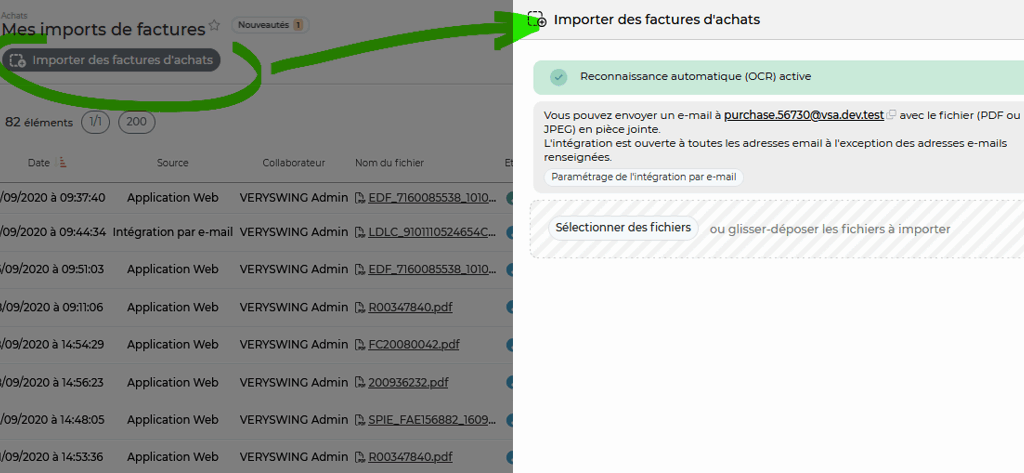This screenshot has width=1024, height=473.
Task: Click the sort icon next to Date header
Action: pyautogui.click(x=63, y=163)
